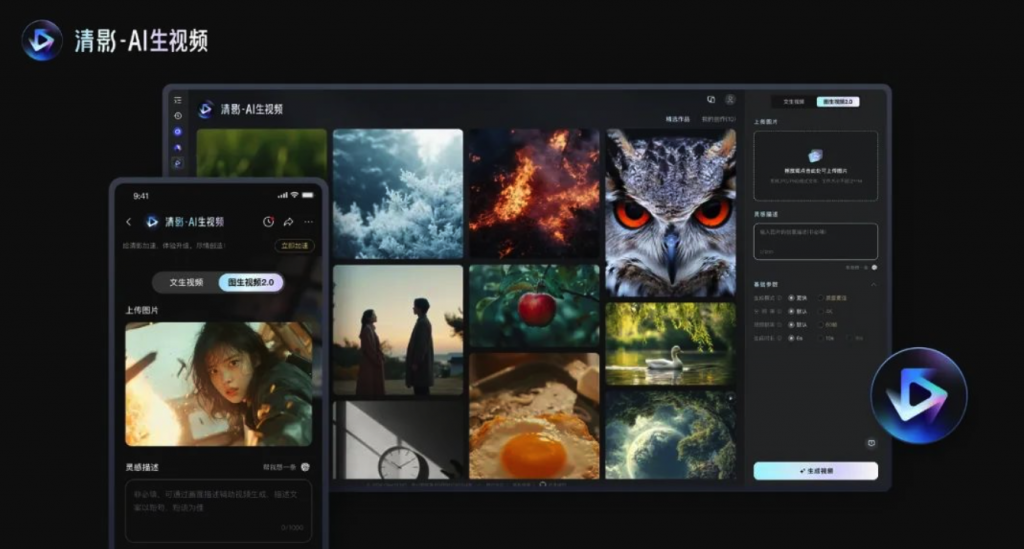
Task: Click the description input box on phone
Action: pos(218,511)
